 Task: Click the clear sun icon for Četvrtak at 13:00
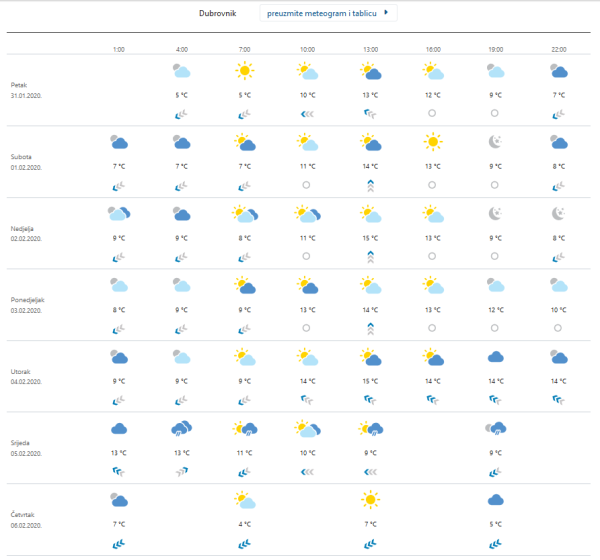[x=370, y=499]
